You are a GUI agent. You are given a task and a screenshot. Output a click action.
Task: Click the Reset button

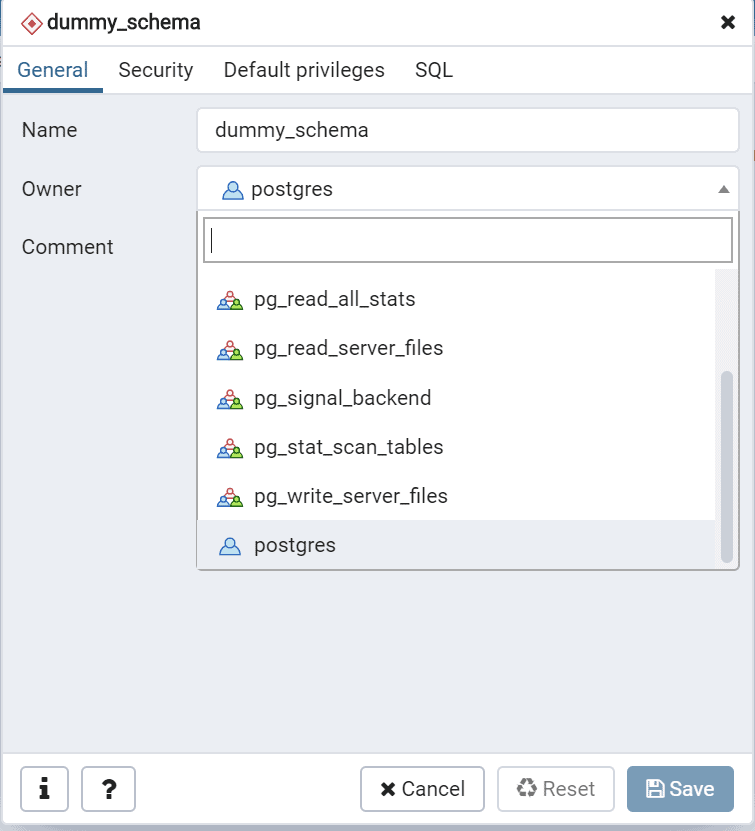click(555, 789)
